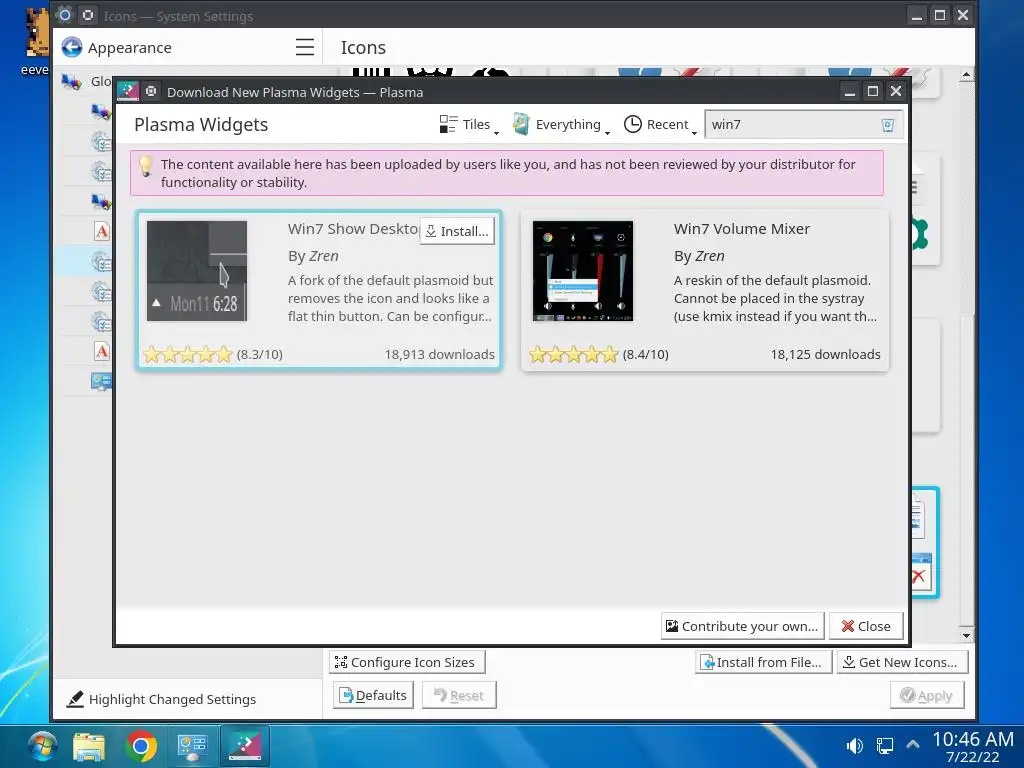The width and height of the screenshot is (1024, 768).
Task: Open the file manager from the taskbar
Action: (89, 746)
